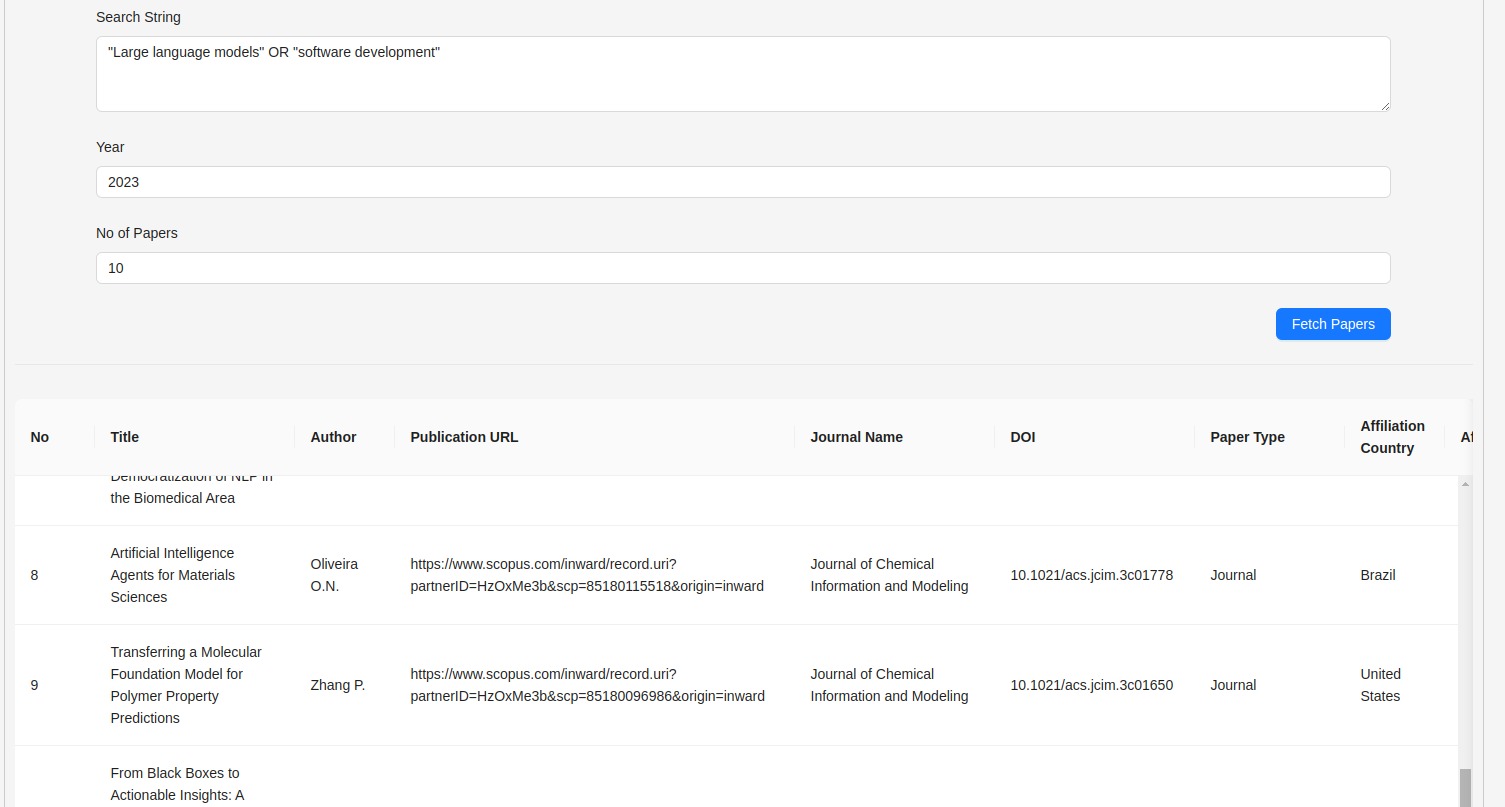
Task: Grab the search textarea resize handle
Action: coord(1384,105)
